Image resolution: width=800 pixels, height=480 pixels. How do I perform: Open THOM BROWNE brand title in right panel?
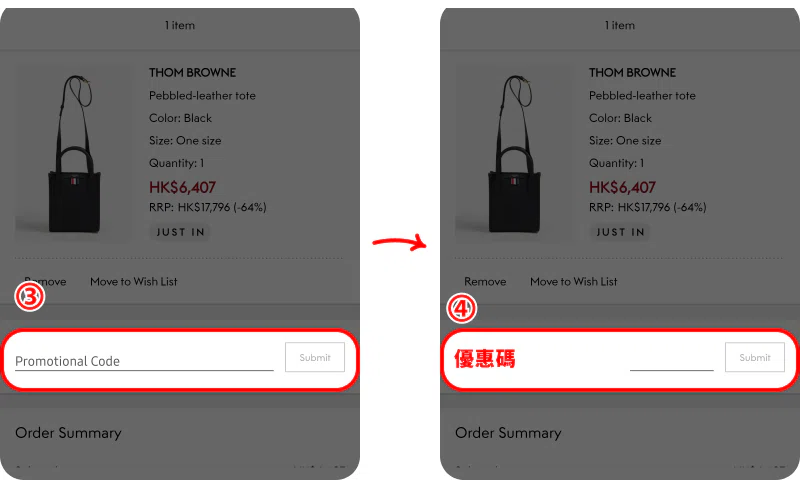(632, 72)
